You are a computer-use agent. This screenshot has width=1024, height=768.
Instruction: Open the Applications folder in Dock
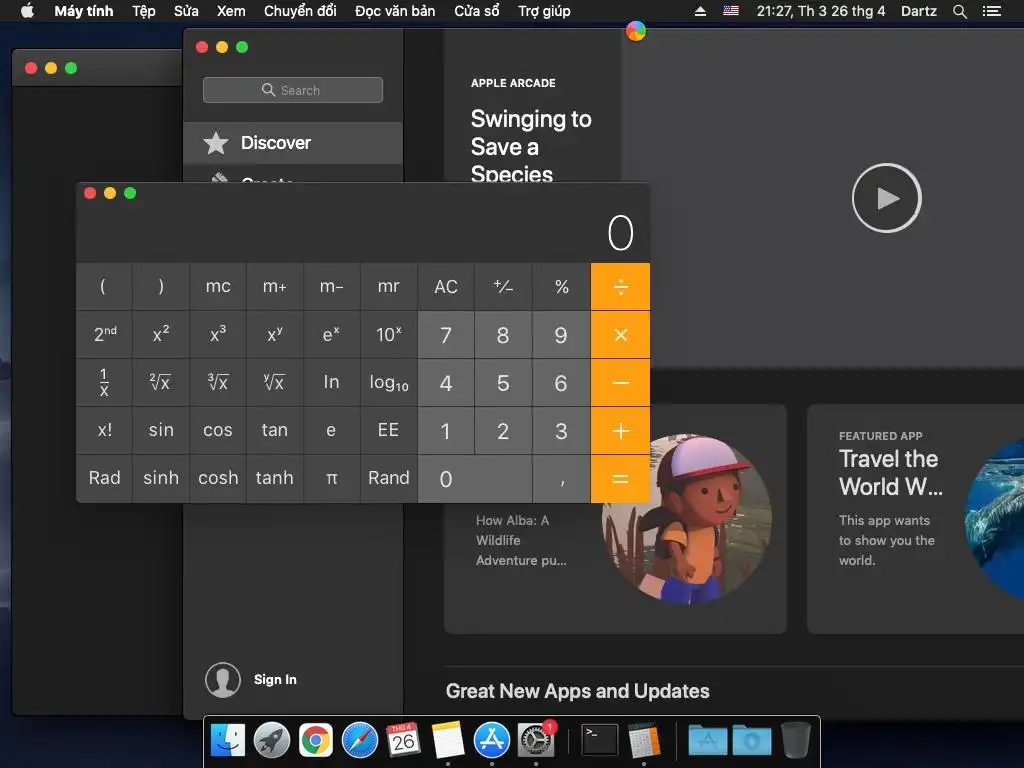(x=708, y=740)
